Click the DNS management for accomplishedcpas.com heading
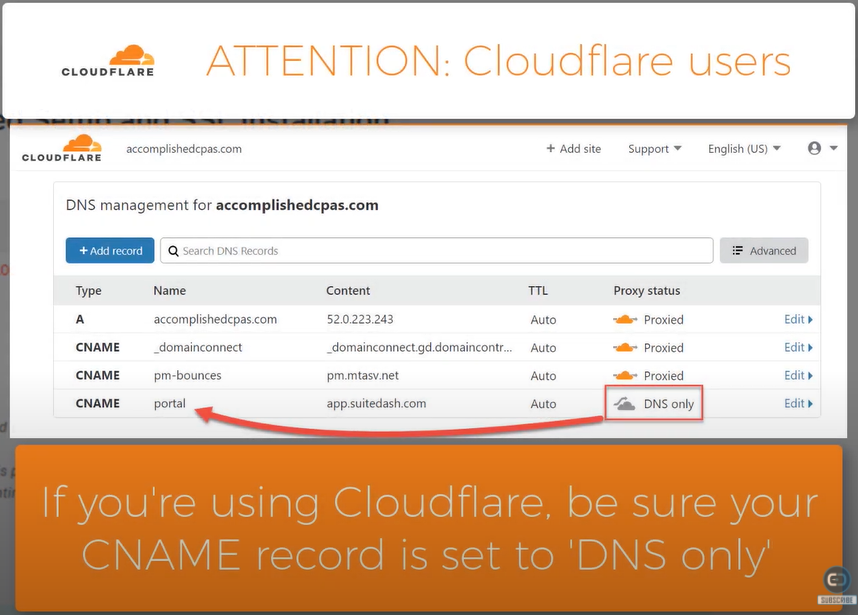This screenshot has height=615, width=858. (222, 205)
